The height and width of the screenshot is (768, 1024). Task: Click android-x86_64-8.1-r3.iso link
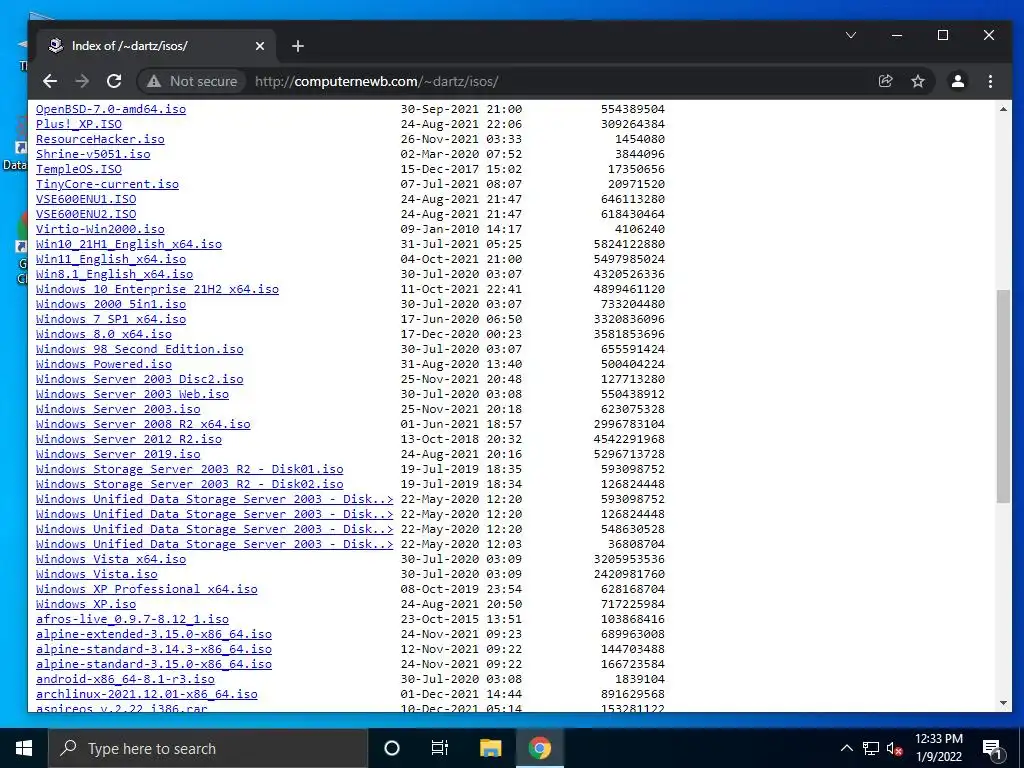tap(125, 680)
